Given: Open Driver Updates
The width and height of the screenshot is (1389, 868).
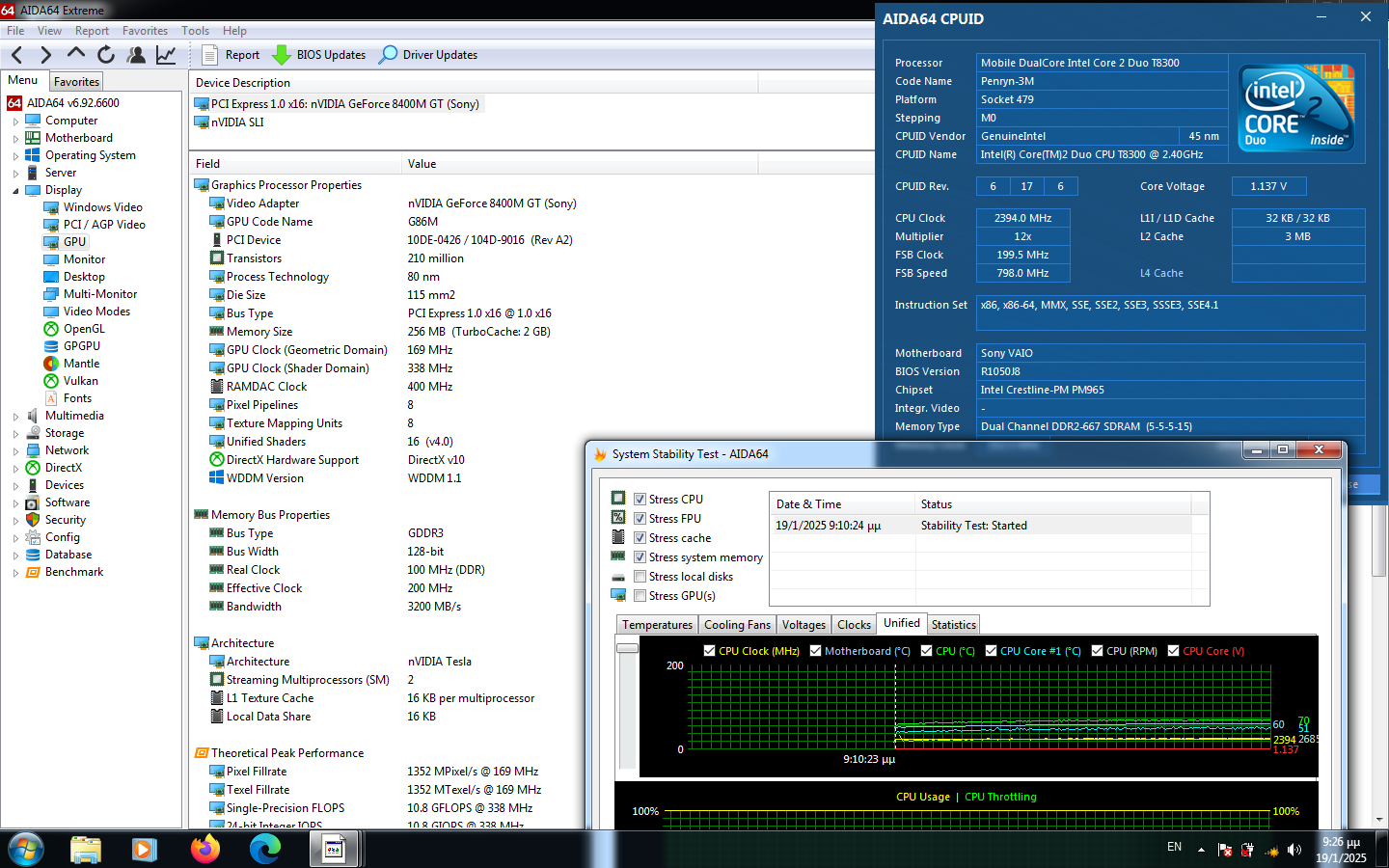Looking at the screenshot, I should (428, 55).
